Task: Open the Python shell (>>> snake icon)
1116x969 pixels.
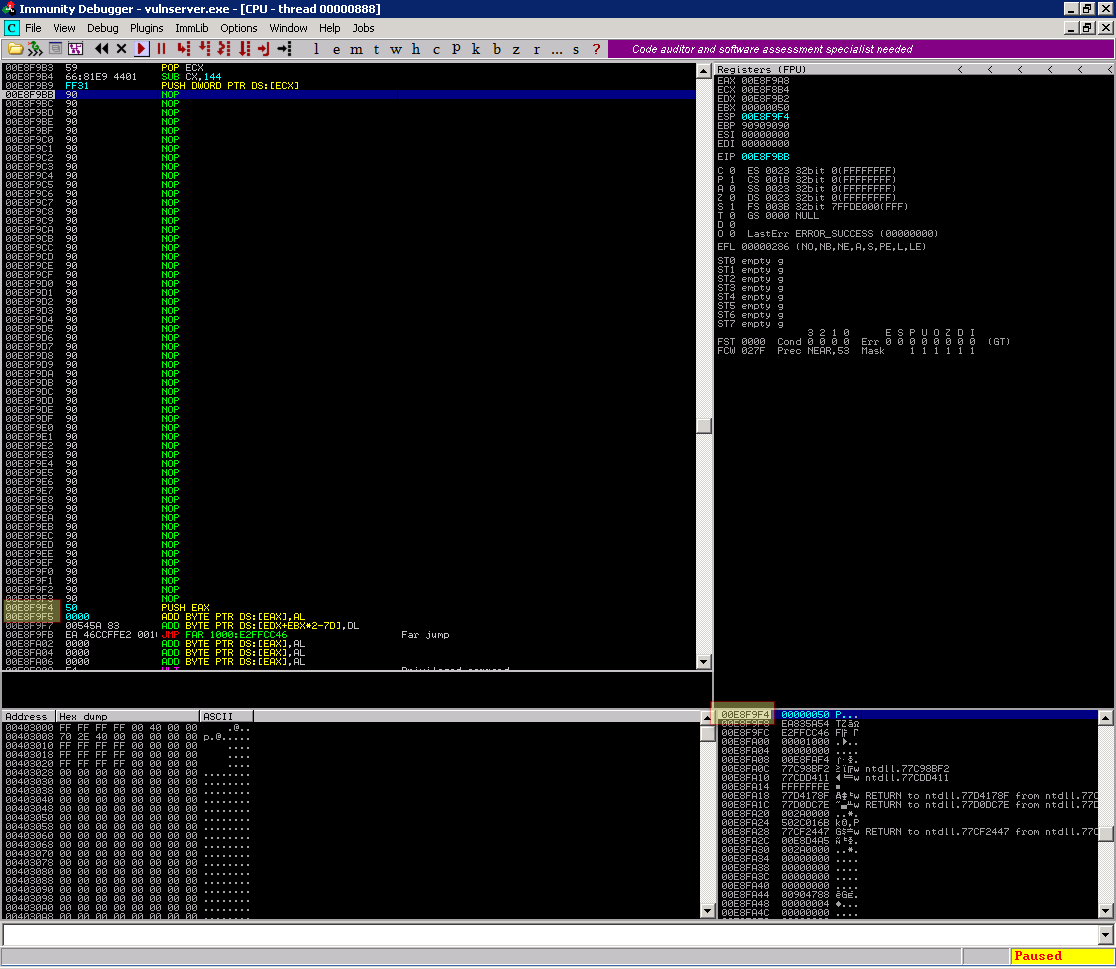Action: pos(35,49)
